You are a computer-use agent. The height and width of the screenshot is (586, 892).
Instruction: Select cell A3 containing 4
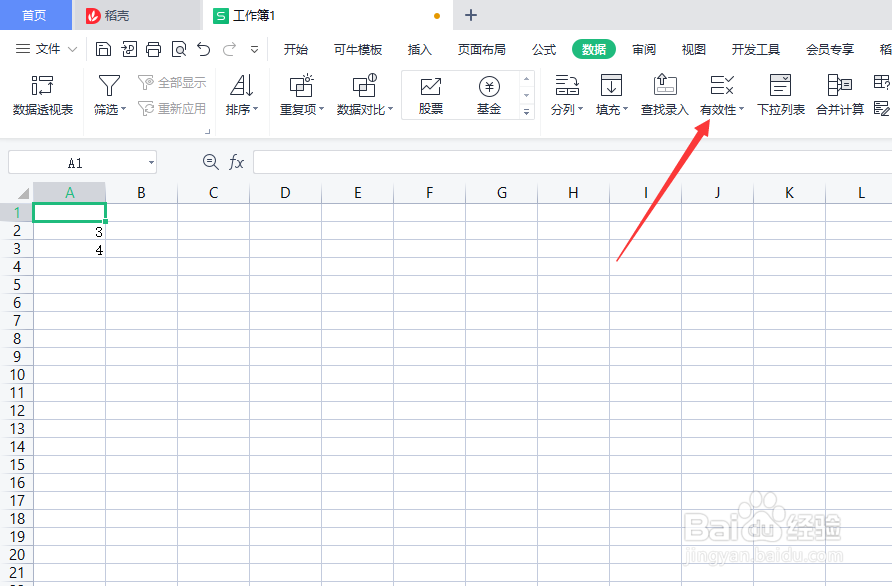[69, 249]
